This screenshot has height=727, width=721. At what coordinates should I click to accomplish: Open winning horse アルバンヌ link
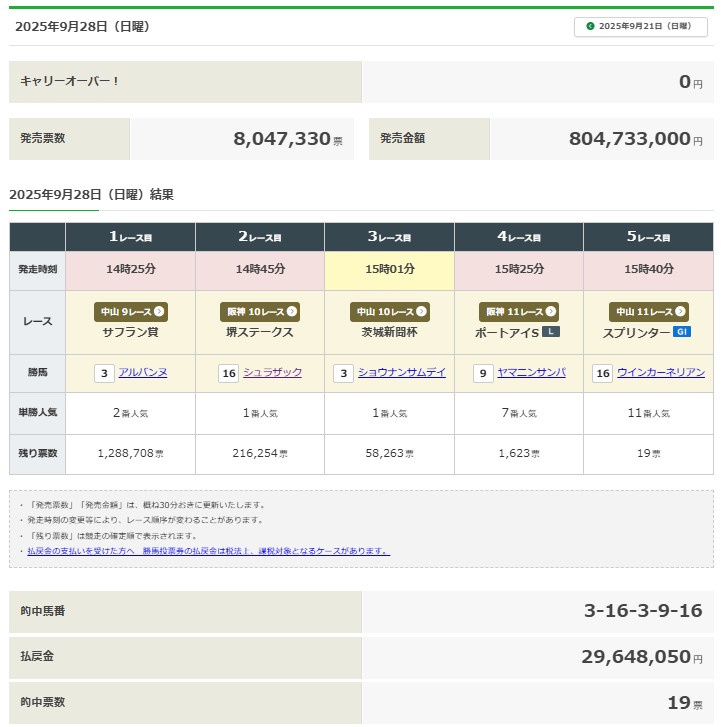pyautogui.click(x=143, y=373)
